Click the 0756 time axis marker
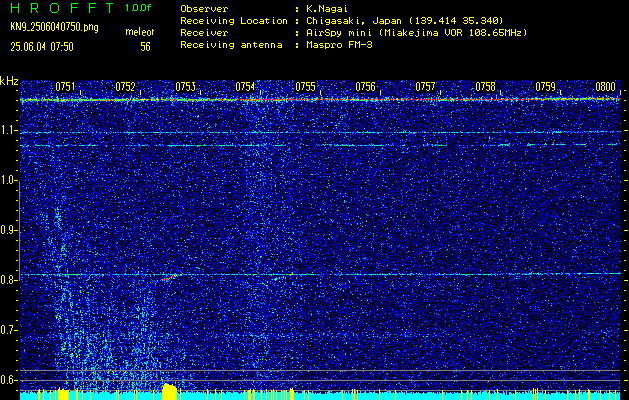 [365, 87]
